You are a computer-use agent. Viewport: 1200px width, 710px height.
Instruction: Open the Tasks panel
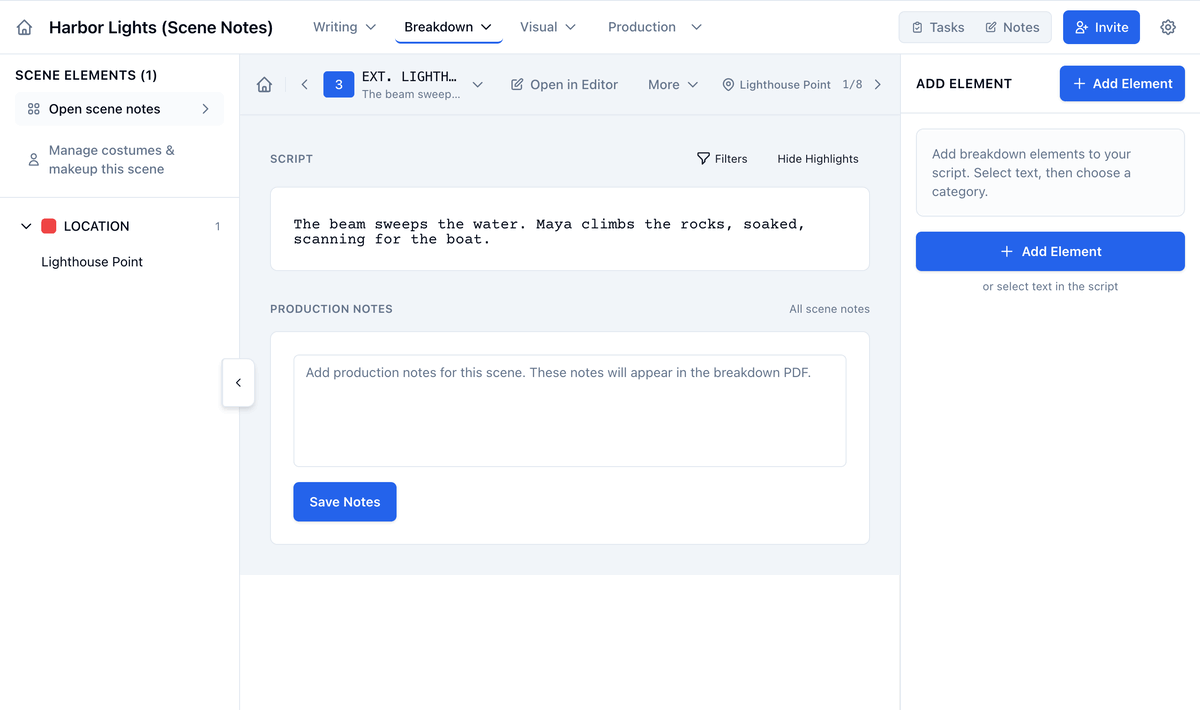938,27
